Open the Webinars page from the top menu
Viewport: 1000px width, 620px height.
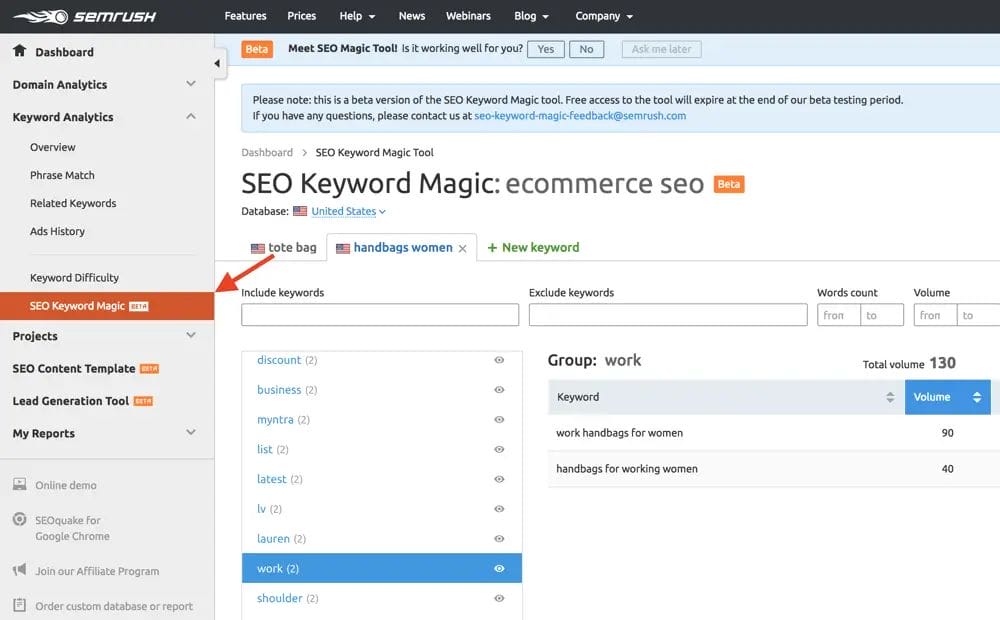click(x=468, y=16)
